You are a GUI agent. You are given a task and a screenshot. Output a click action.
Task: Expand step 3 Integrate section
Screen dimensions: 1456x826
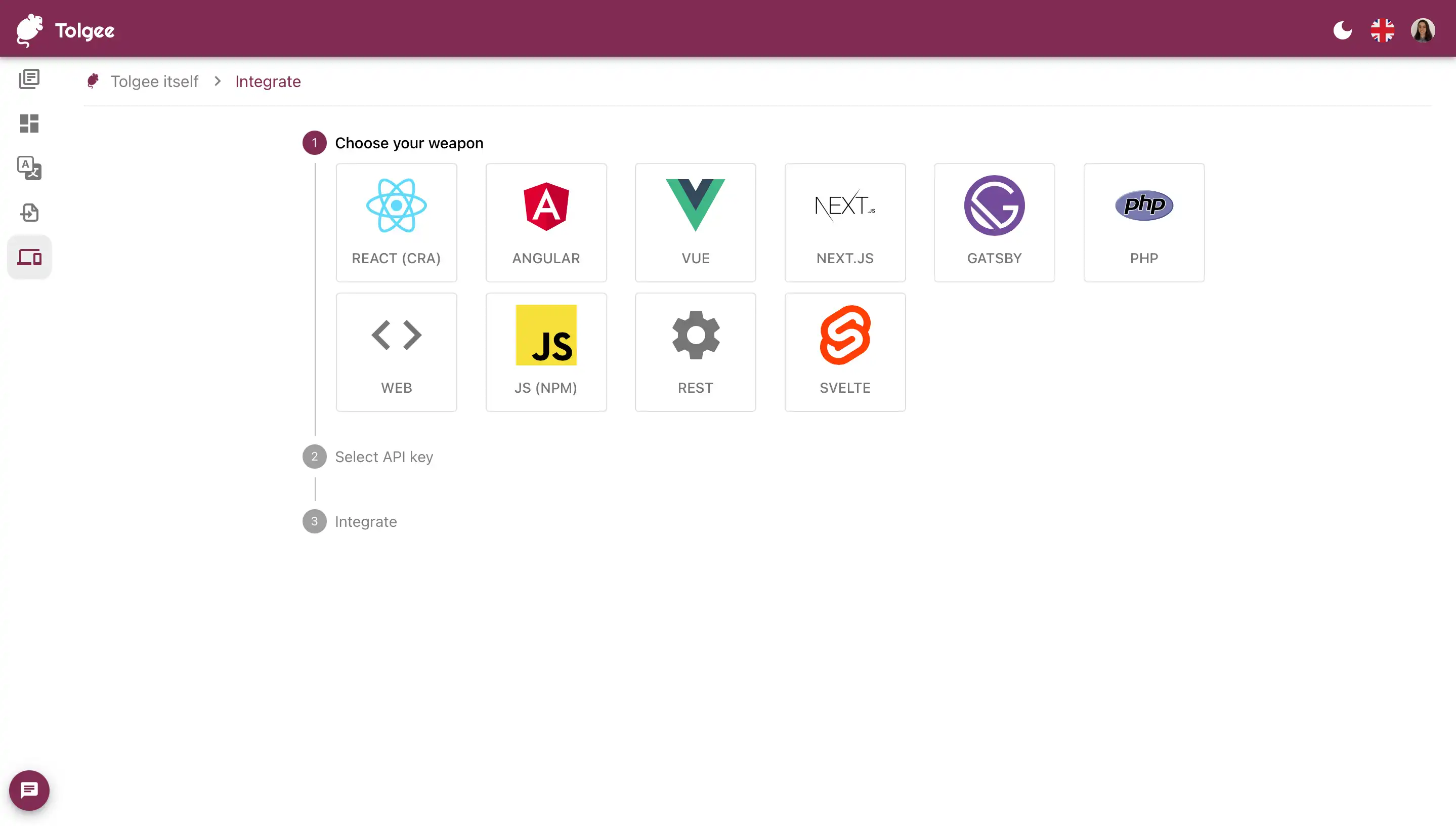point(366,521)
